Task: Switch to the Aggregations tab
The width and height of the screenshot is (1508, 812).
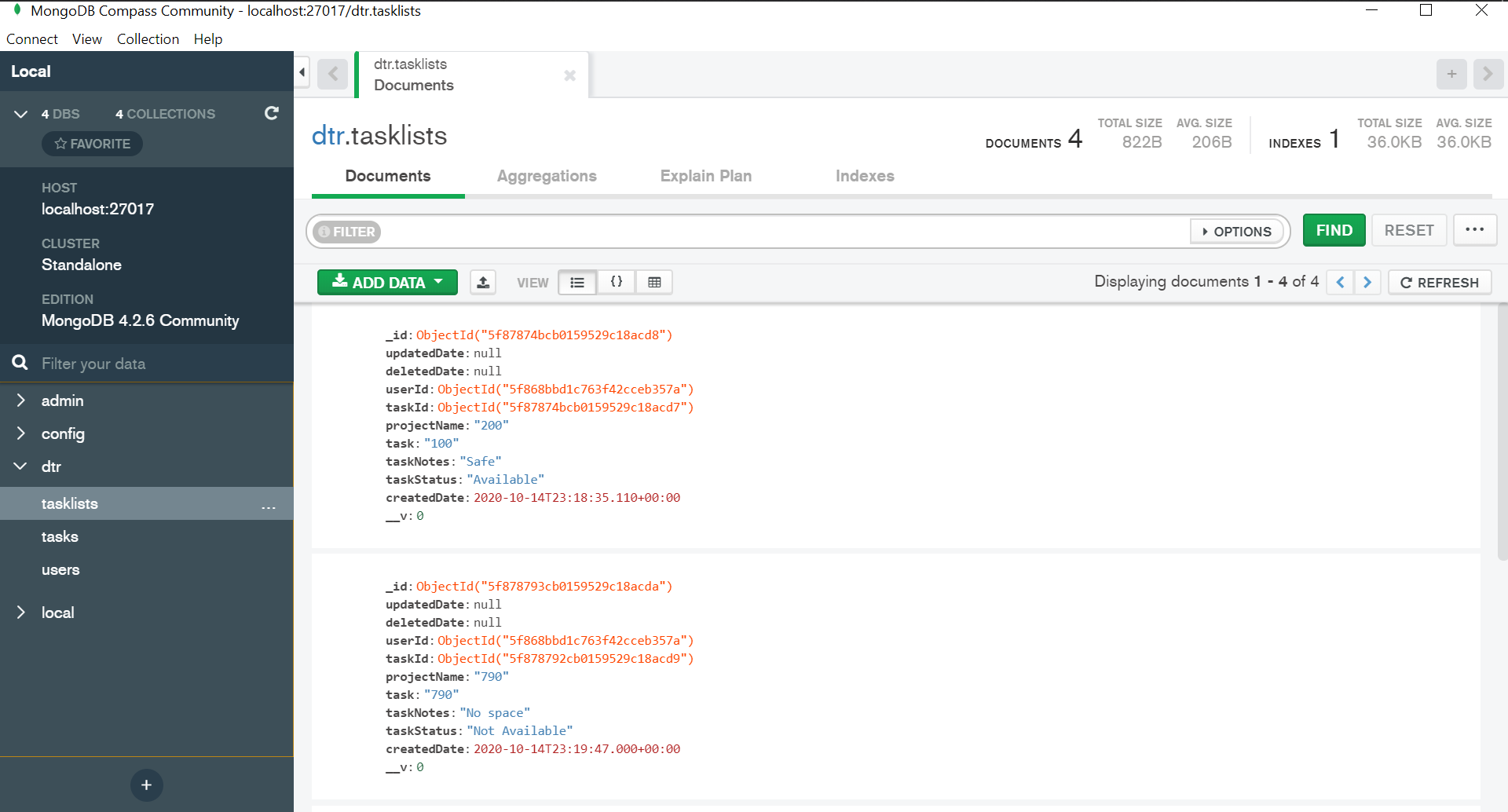Action: [x=547, y=176]
